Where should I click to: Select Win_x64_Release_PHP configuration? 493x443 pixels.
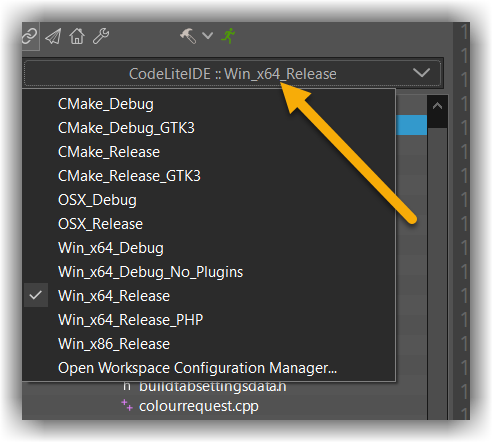(209, 320)
